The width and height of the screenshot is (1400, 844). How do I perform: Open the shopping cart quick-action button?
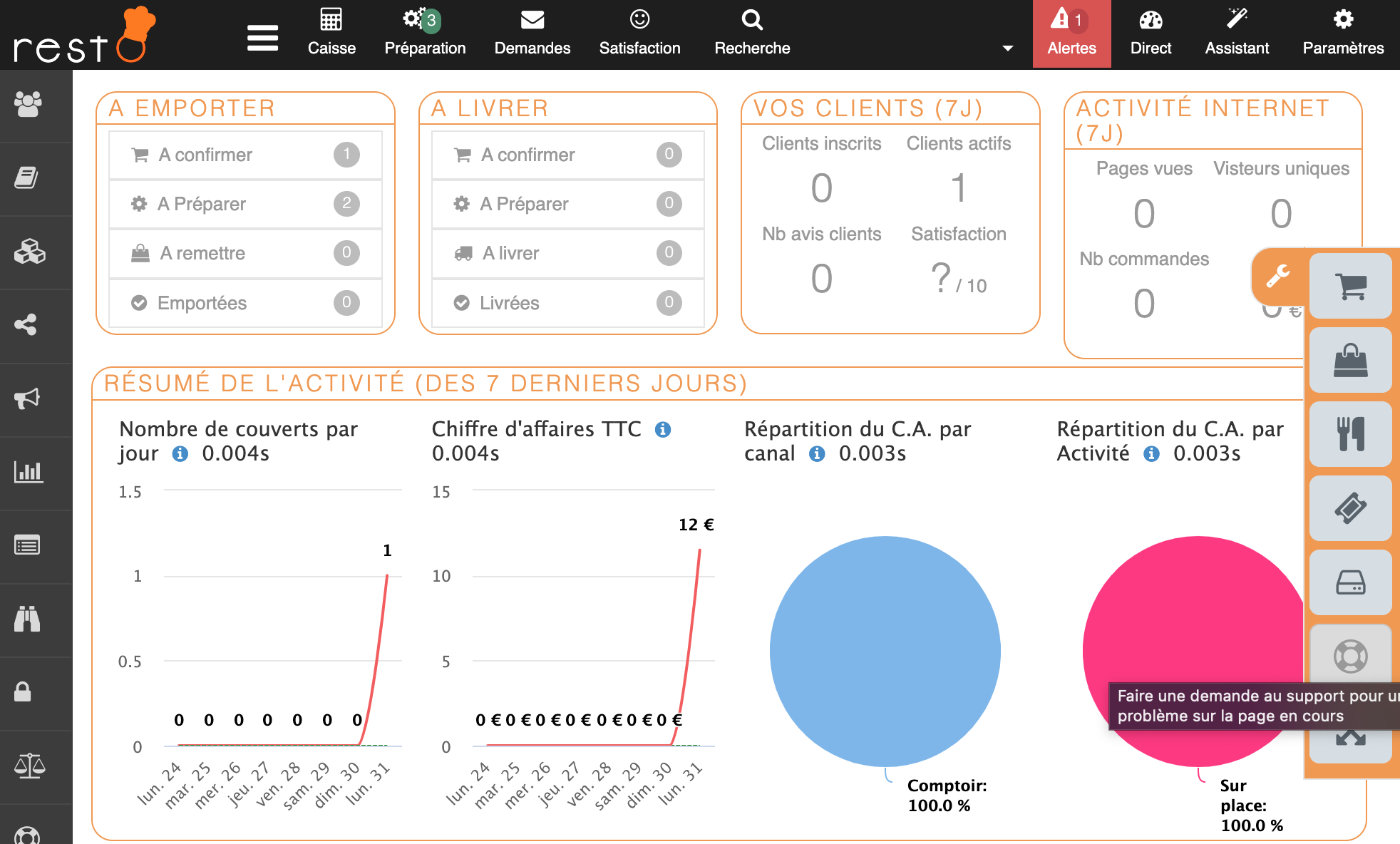point(1350,287)
